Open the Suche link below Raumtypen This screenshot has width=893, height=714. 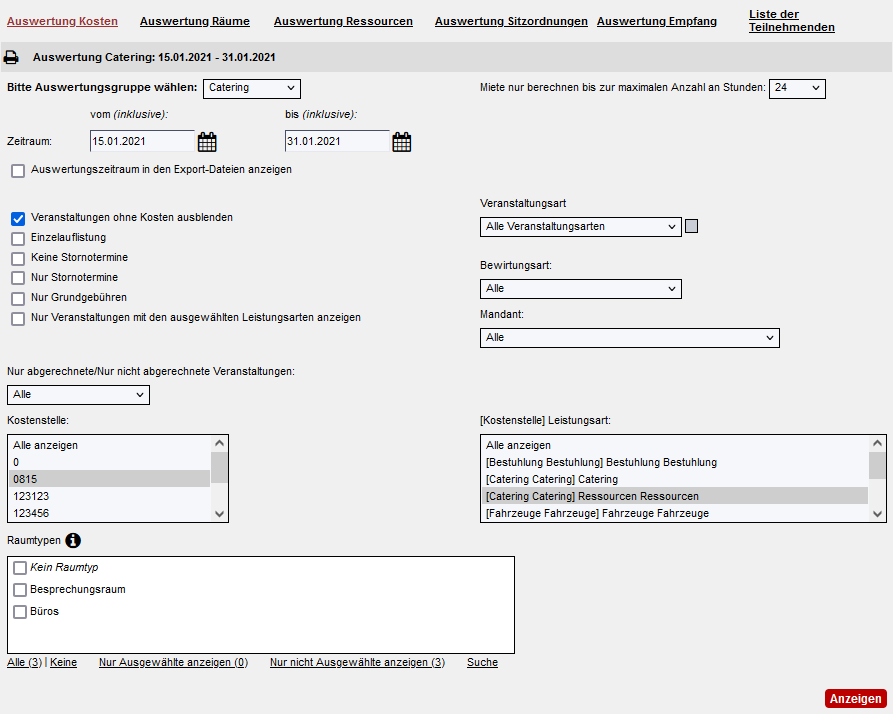[x=482, y=662]
